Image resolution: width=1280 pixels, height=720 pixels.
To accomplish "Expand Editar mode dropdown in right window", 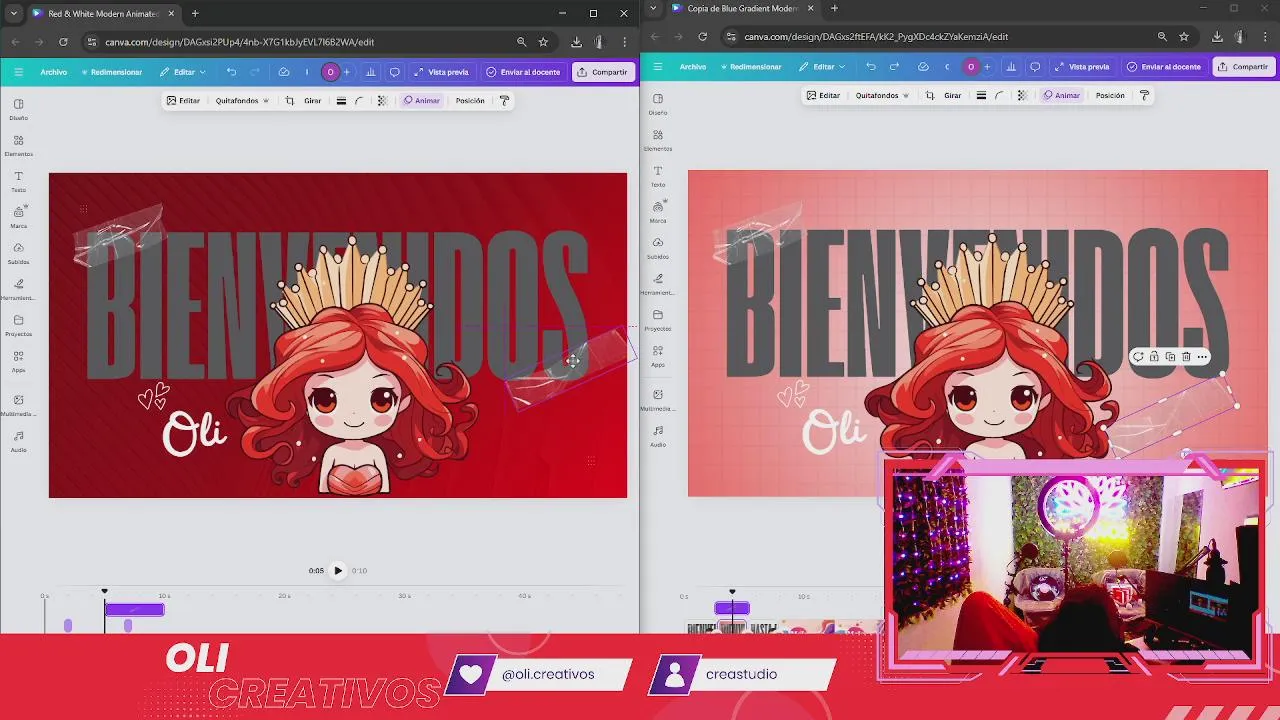I will click(822, 67).
